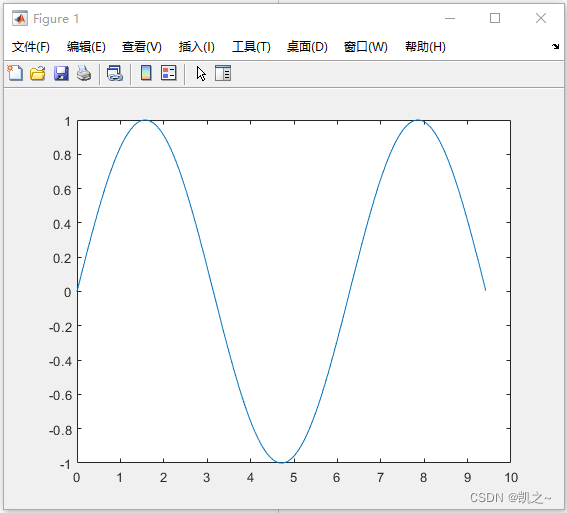This screenshot has width=567, height=513.
Task: Click the Link Plot toolbar icon
Action: click(115, 73)
